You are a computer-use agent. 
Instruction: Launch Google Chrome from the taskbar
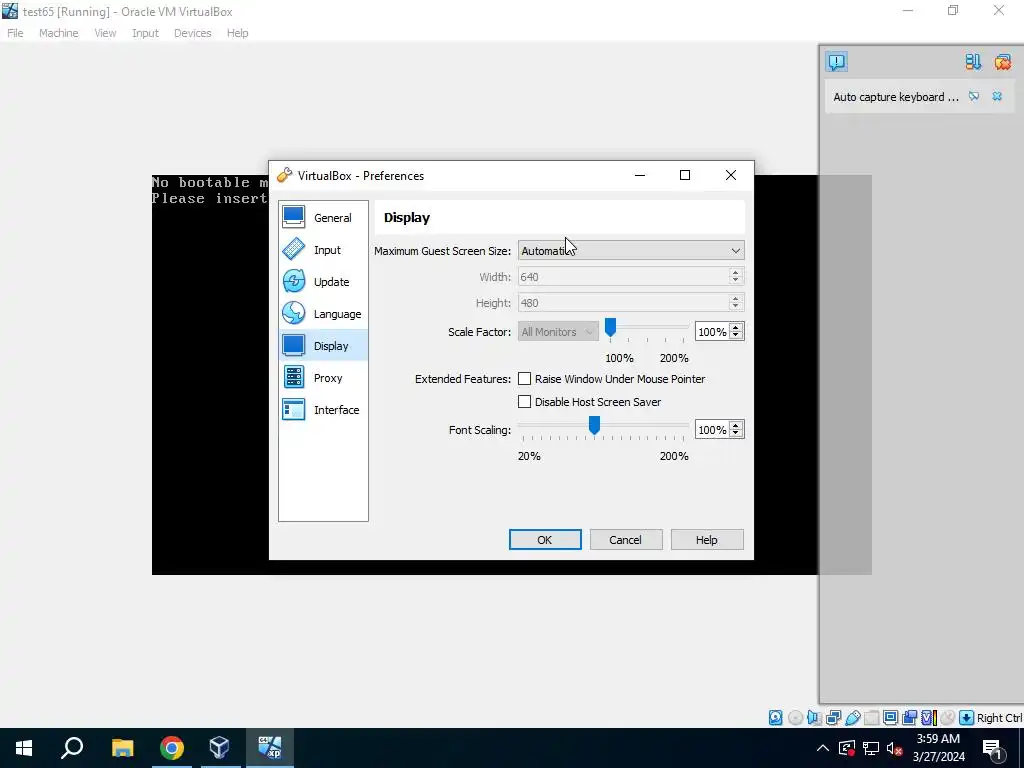click(x=172, y=748)
